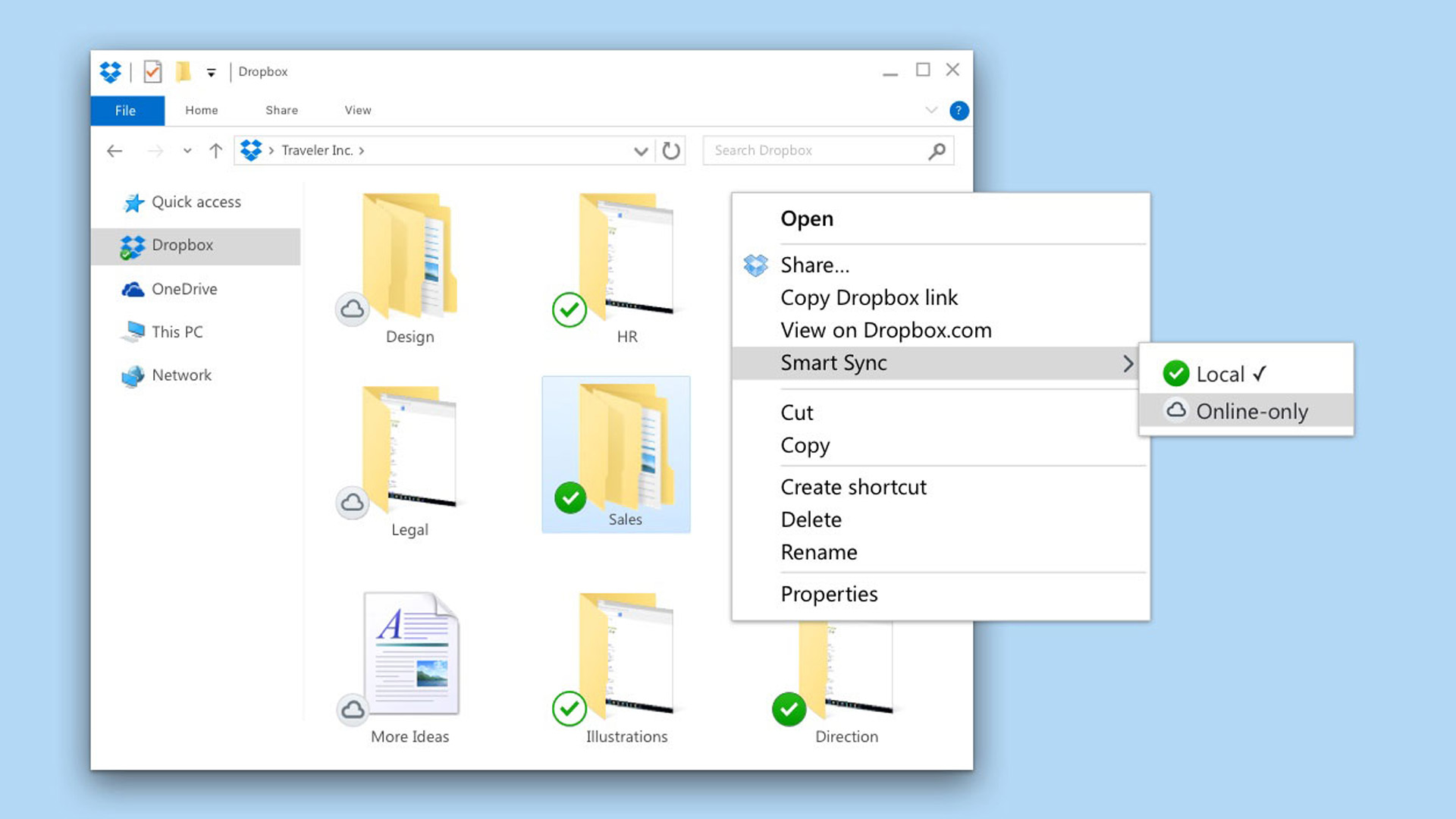
Task: Open the blue Help question mark icon
Action: click(x=959, y=111)
